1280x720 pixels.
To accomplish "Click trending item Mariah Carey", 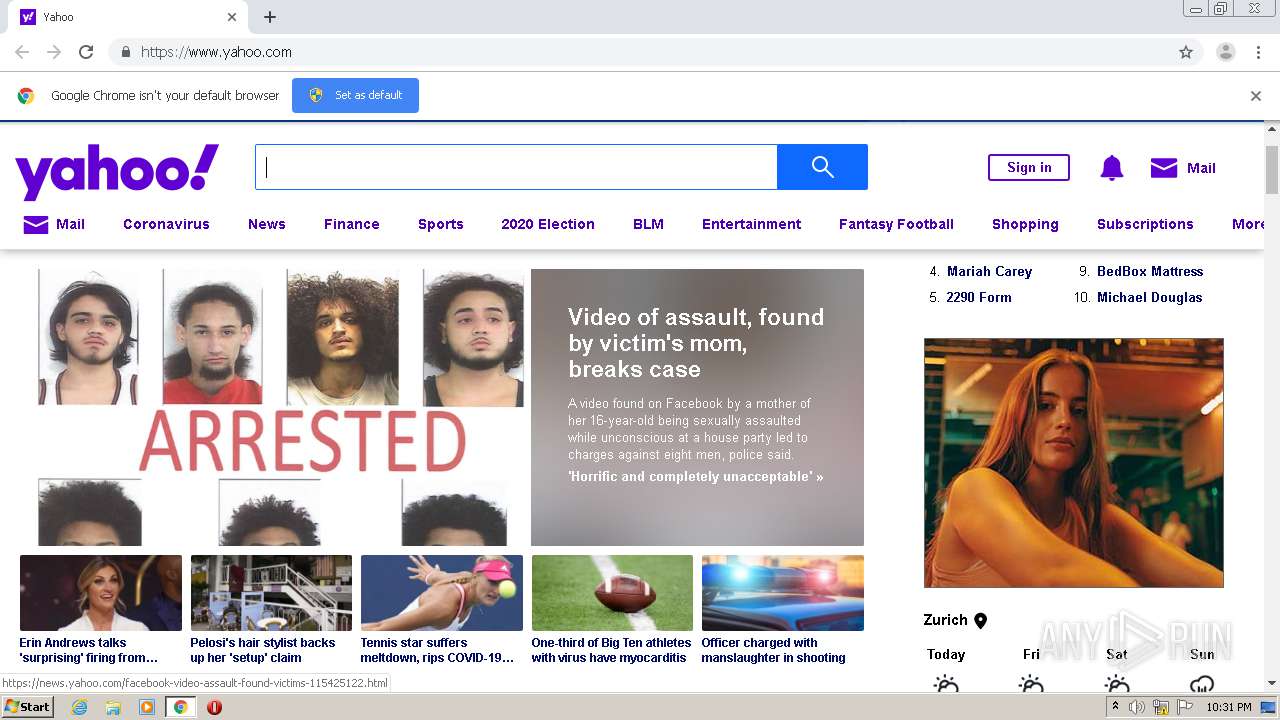I will (989, 271).
